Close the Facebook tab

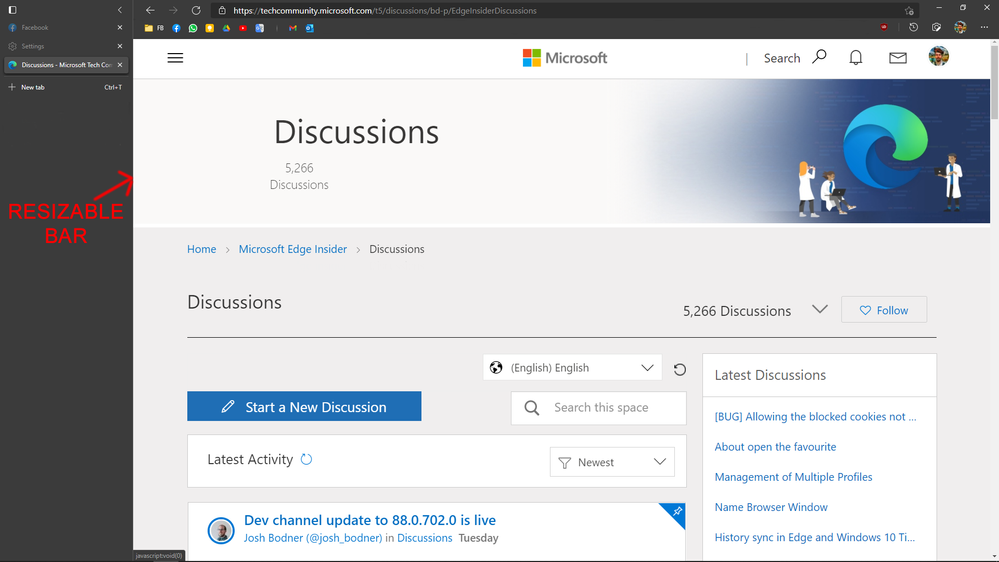click(x=120, y=27)
